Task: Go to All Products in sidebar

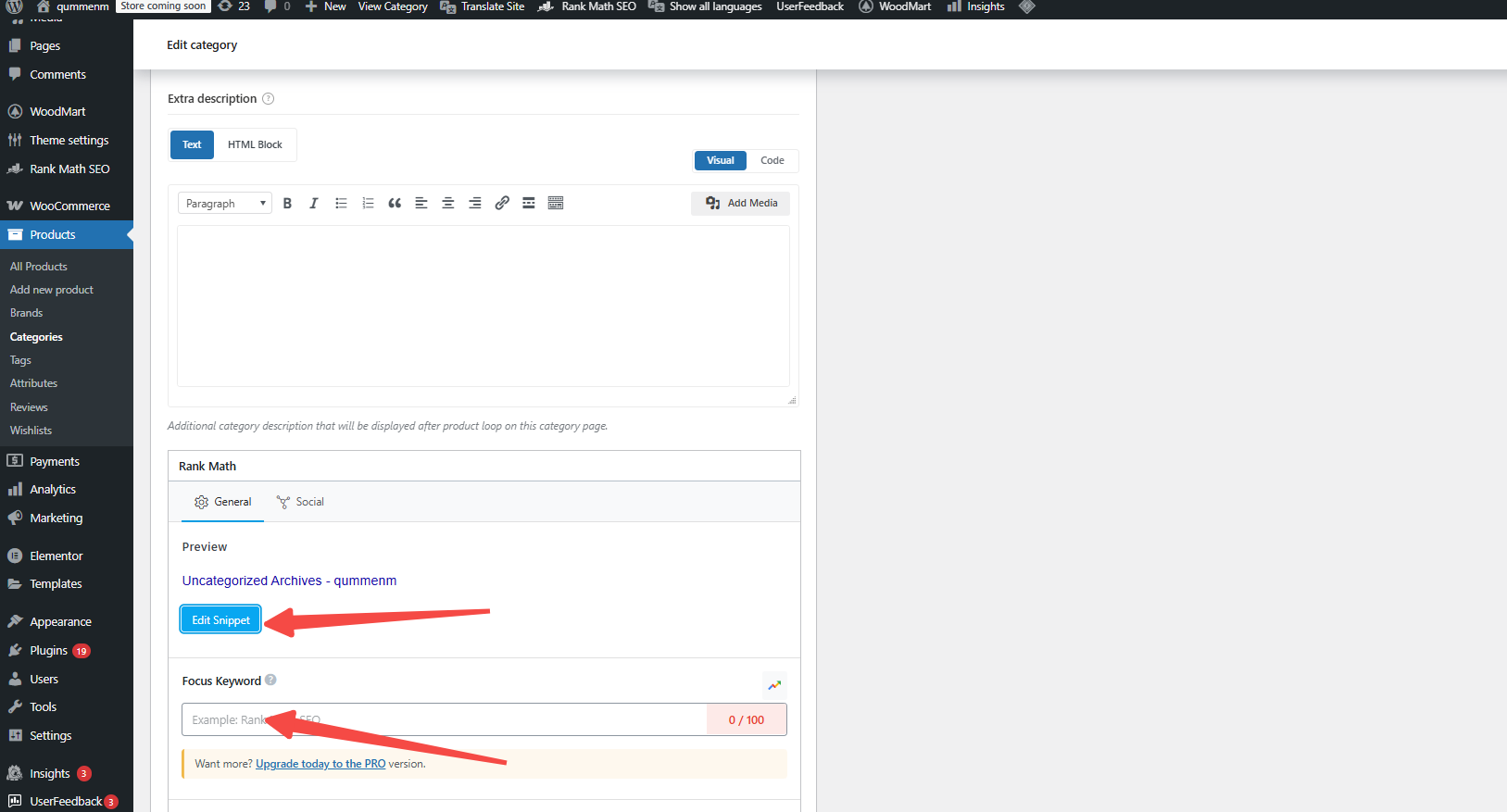Action: 39,267
